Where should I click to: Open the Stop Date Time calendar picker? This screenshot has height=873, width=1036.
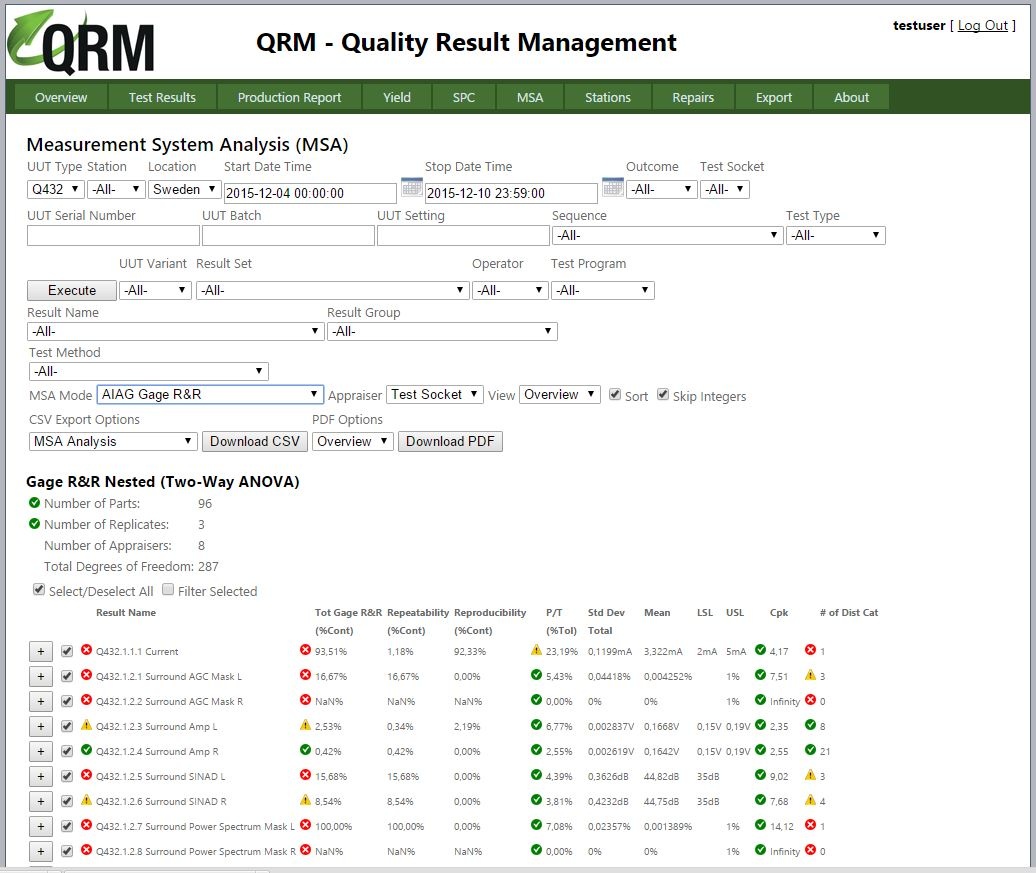coord(612,188)
